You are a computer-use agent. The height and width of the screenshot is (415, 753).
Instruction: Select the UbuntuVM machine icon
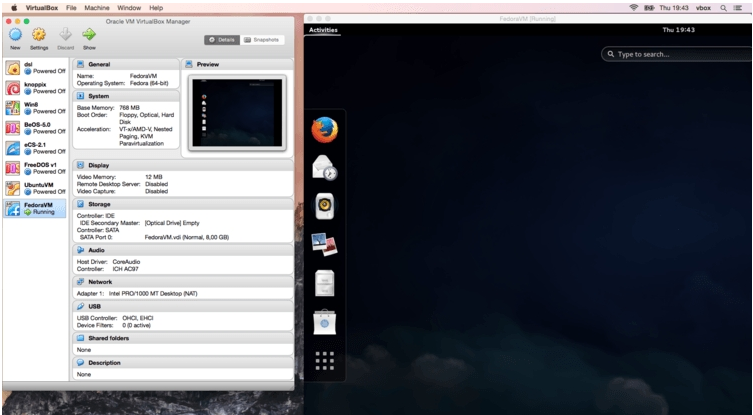click(12, 188)
